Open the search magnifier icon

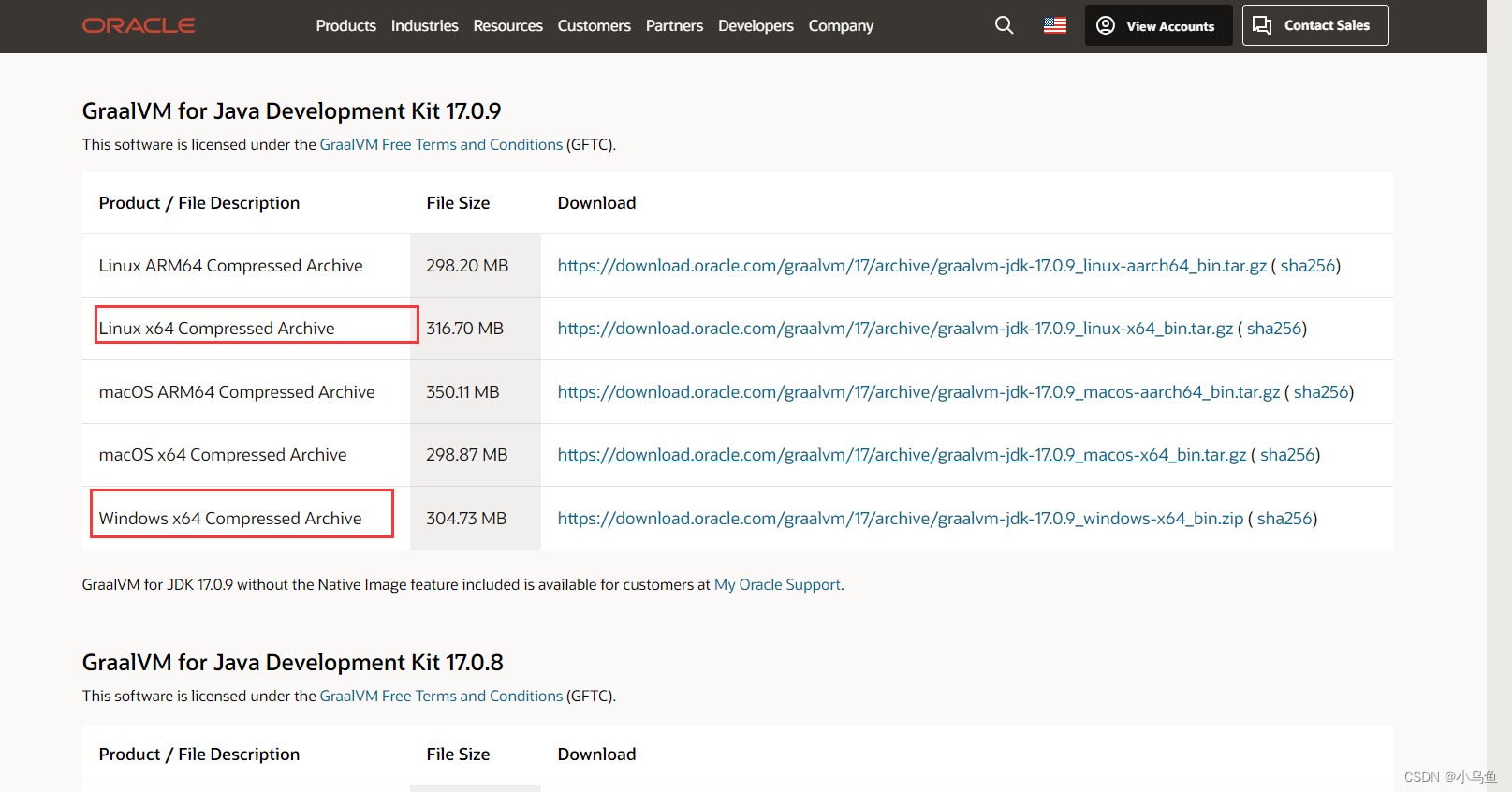1004,25
